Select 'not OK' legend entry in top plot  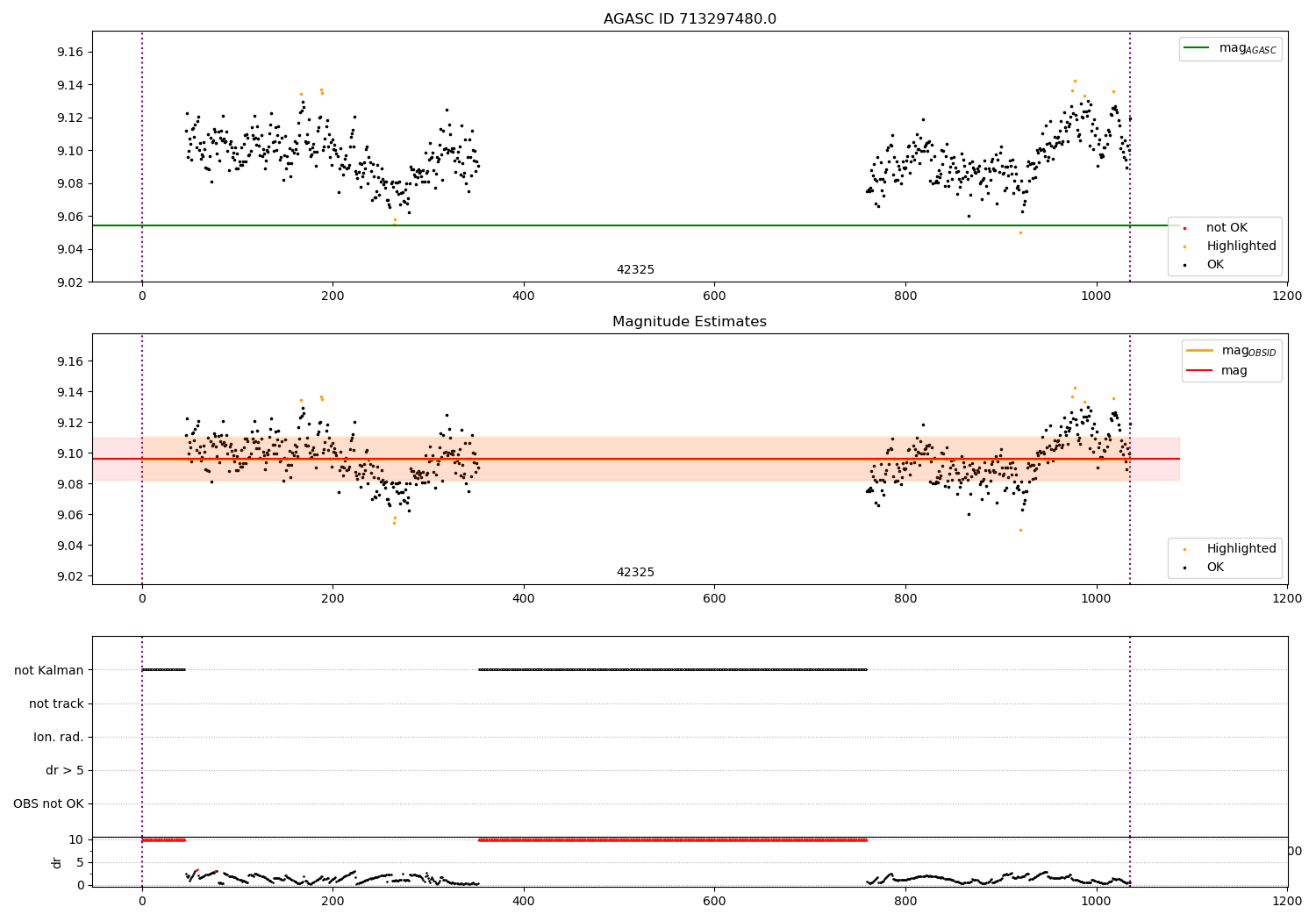click(1216, 228)
